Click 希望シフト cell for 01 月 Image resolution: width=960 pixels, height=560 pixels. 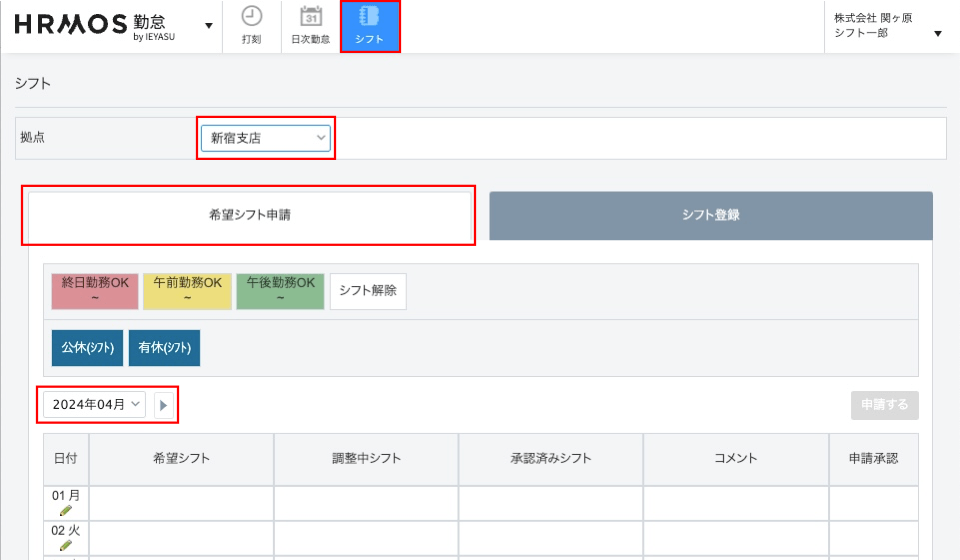pyautogui.click(x=181, y=503)
